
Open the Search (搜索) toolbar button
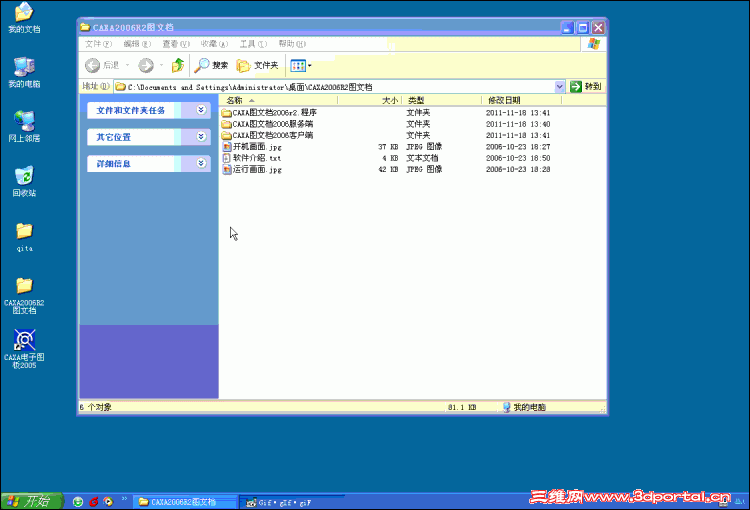(x=211, y=65)
